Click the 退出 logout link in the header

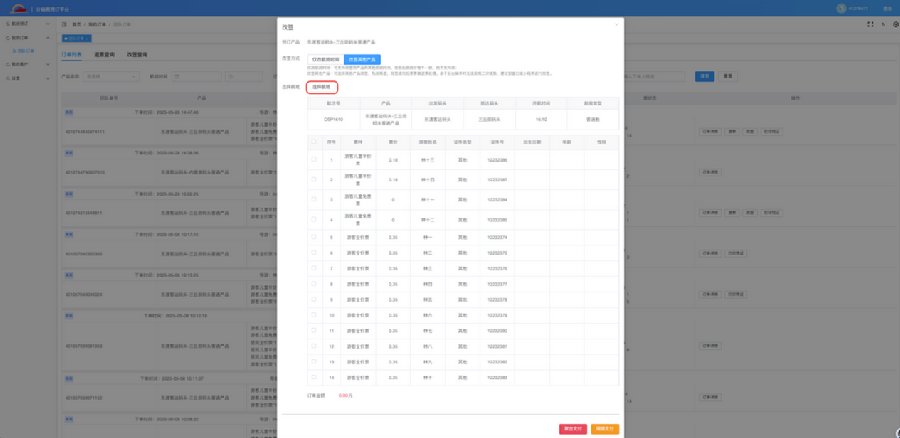coord(887,8)
